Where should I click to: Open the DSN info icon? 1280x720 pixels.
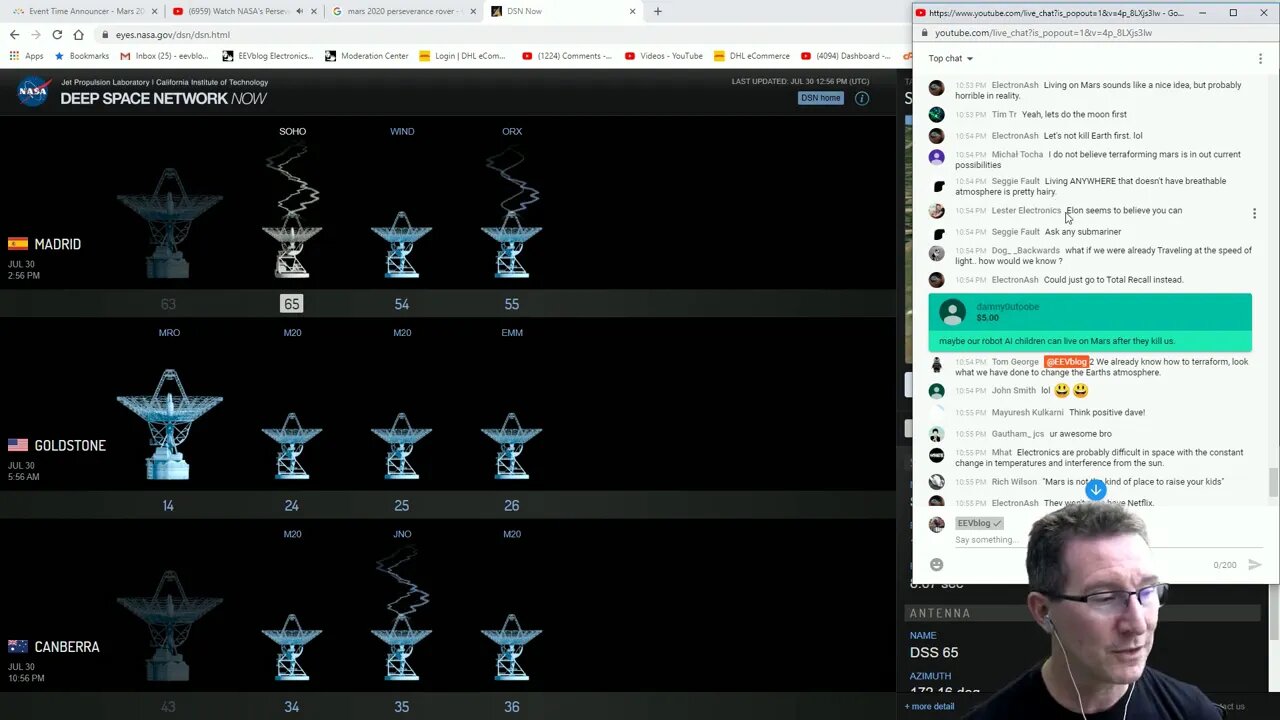(862, 98)
